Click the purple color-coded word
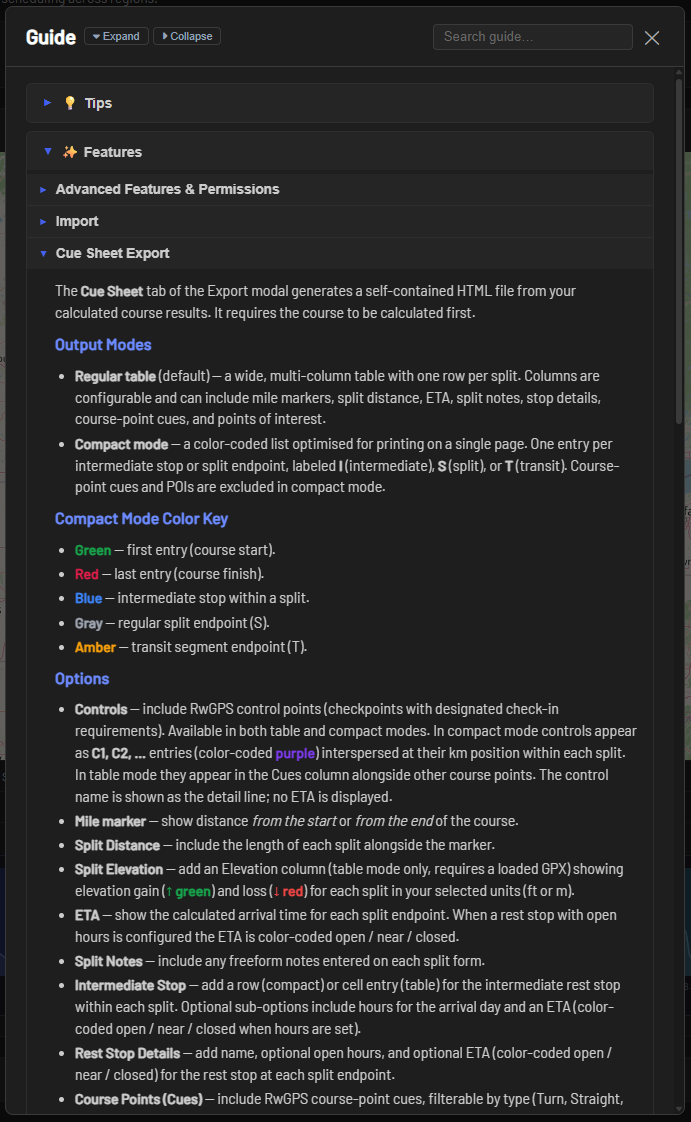Image resolution: width=691 pixels, height=1122 pixels. 295,753
